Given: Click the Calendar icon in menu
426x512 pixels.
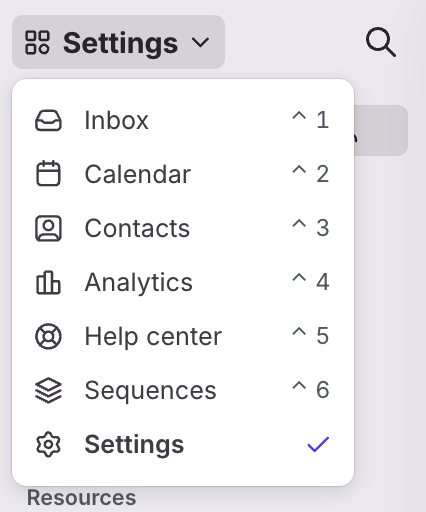Looking at the screenshot, I should (x=48, y=174).
